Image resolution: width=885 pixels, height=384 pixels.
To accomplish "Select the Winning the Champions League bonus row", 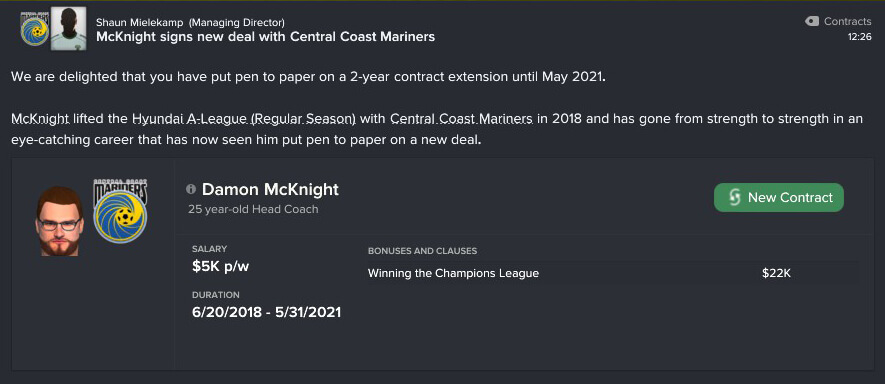I will pos(612,273).
